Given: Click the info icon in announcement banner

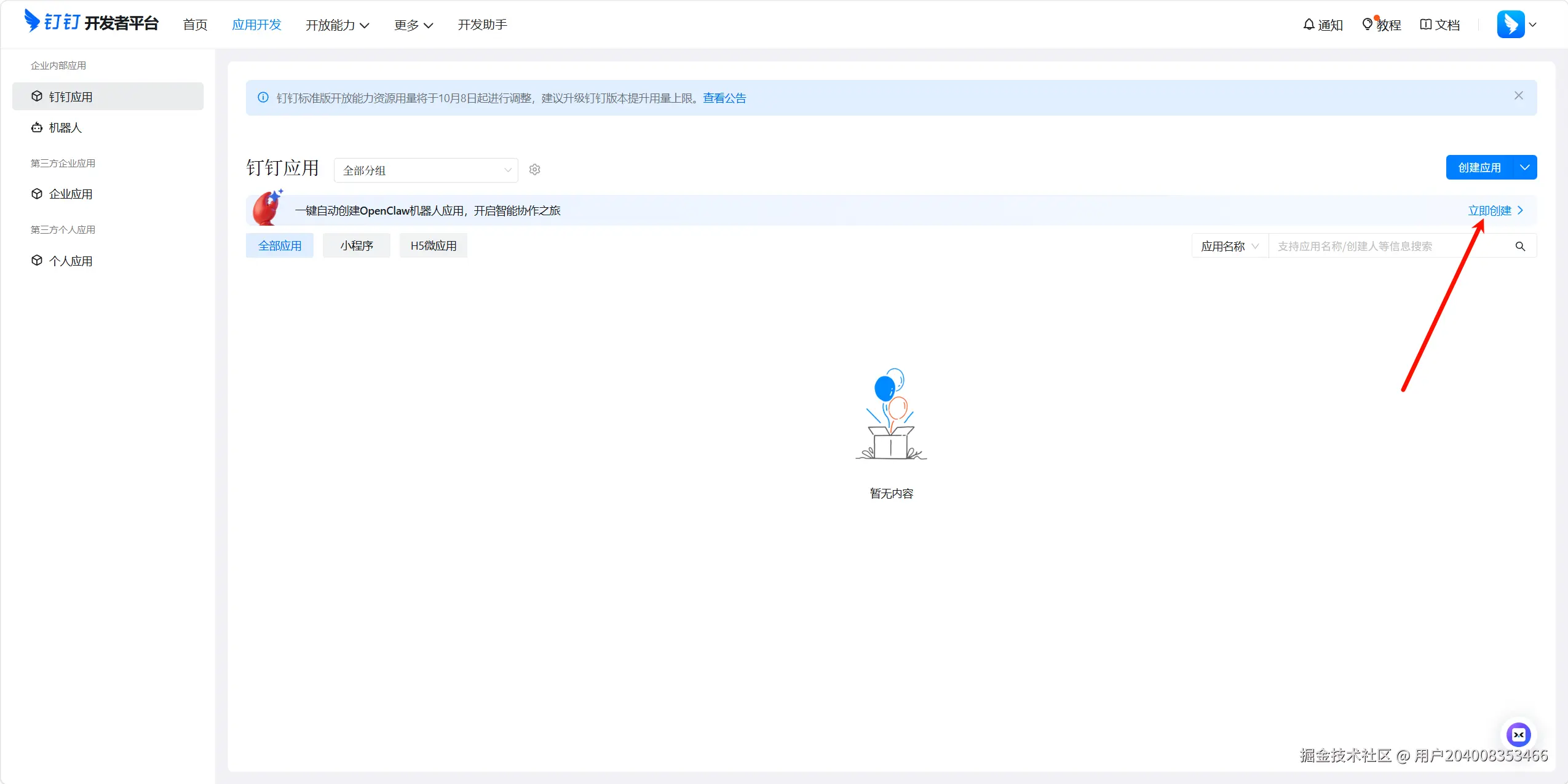Looking at the screenshot, I should pyautogui.click(x=263, y=98).
